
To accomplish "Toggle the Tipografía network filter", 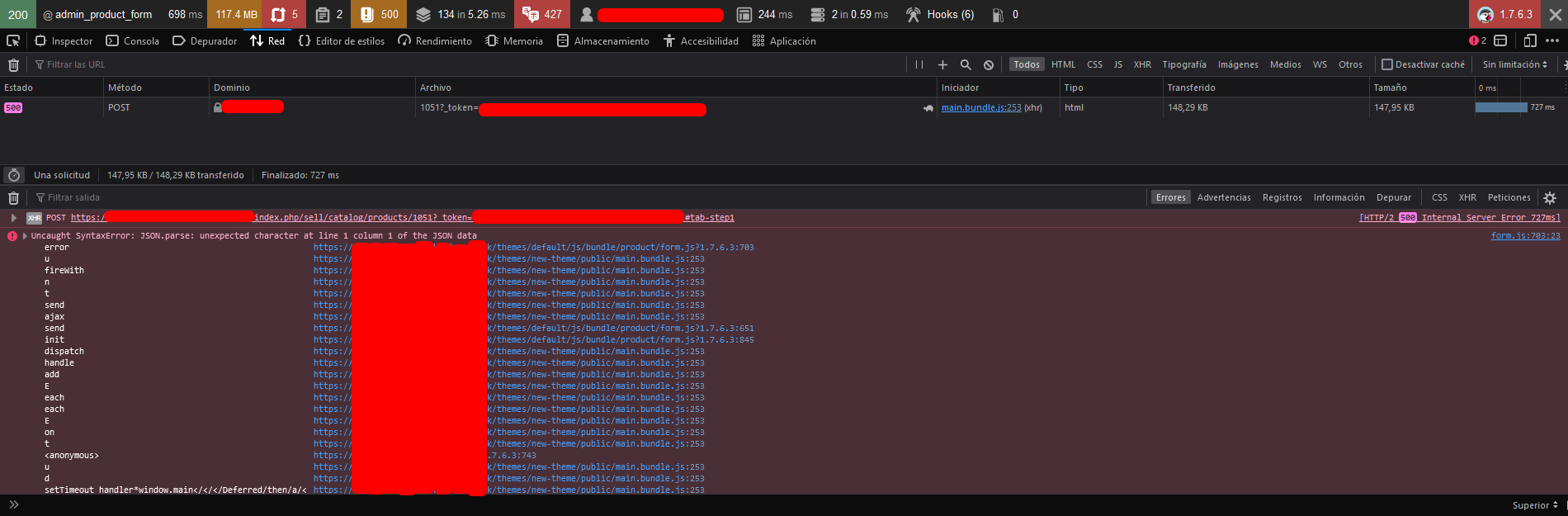I will pyautogui.click(x=1184, y=64).
